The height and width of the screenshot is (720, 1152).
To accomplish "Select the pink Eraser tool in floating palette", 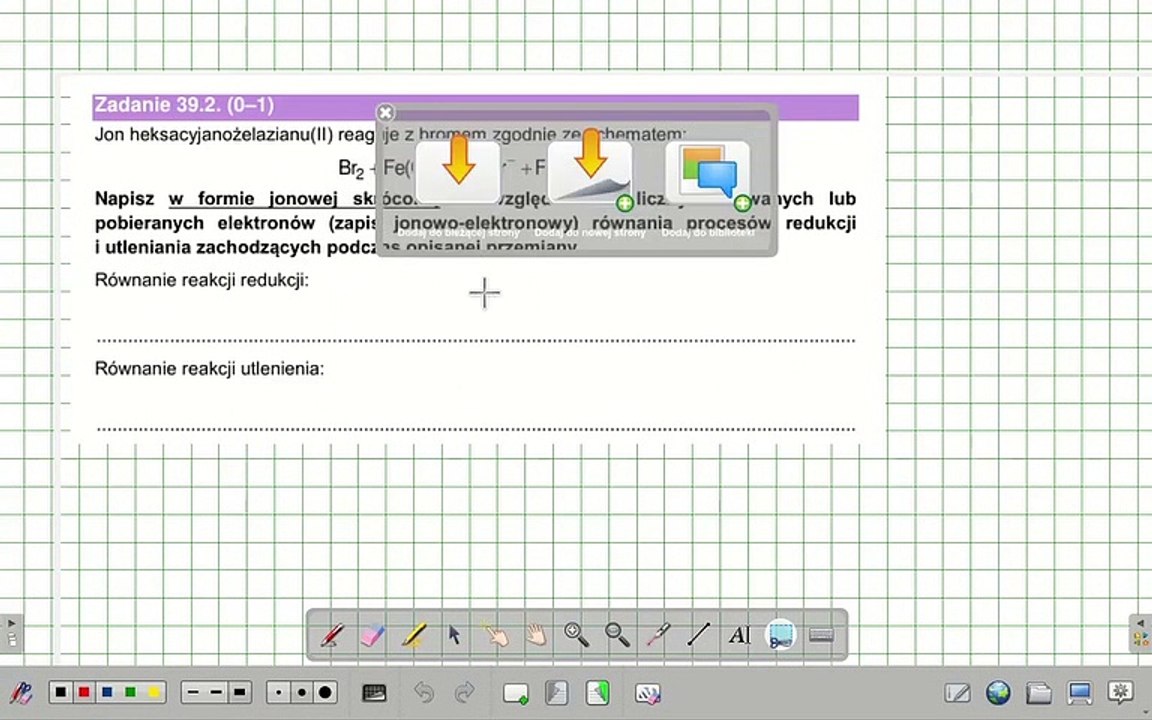I will tap(372, 635).
